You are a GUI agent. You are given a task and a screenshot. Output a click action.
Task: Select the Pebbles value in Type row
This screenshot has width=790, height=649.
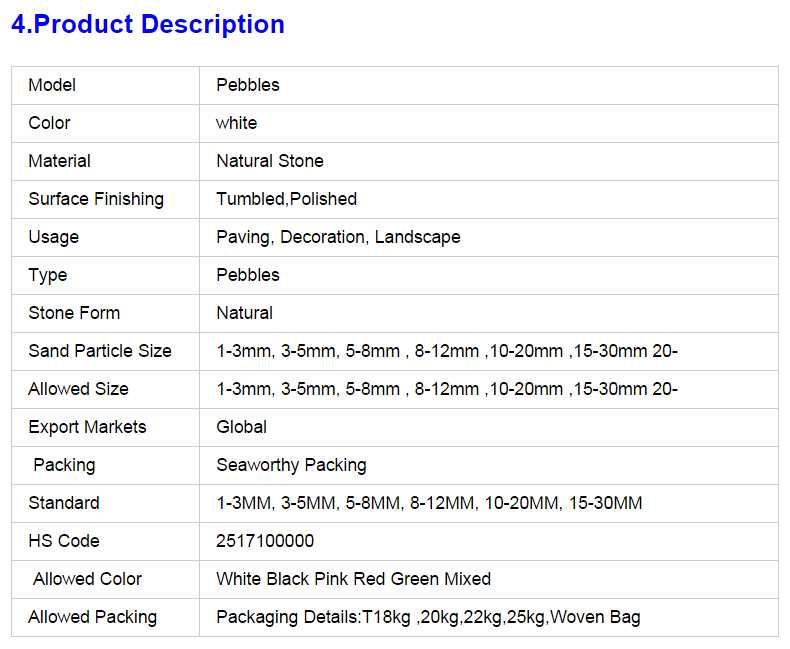point(248,275)
